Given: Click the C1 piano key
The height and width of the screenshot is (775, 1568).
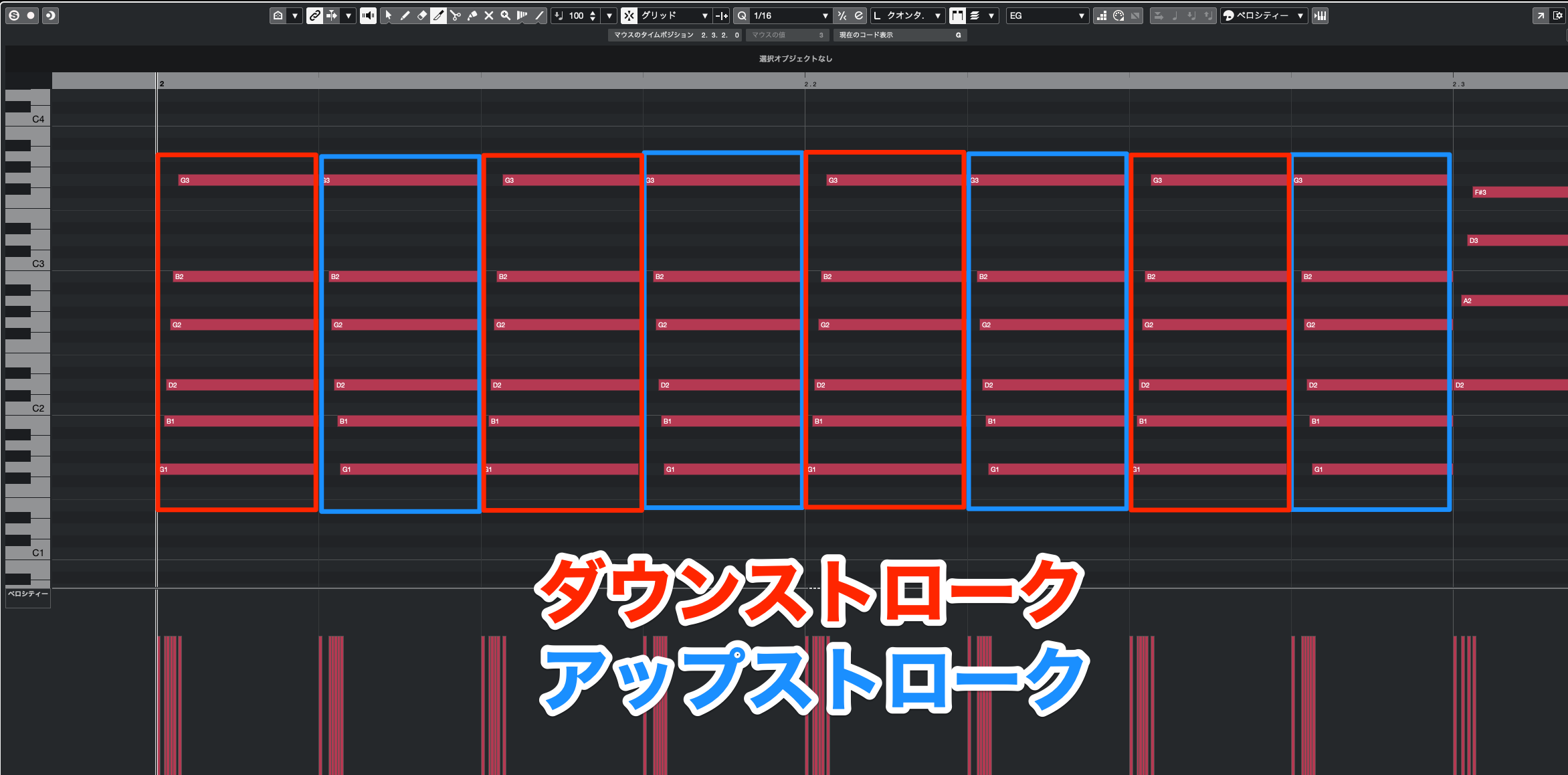Looking at the screenshot, I should 28,553.
